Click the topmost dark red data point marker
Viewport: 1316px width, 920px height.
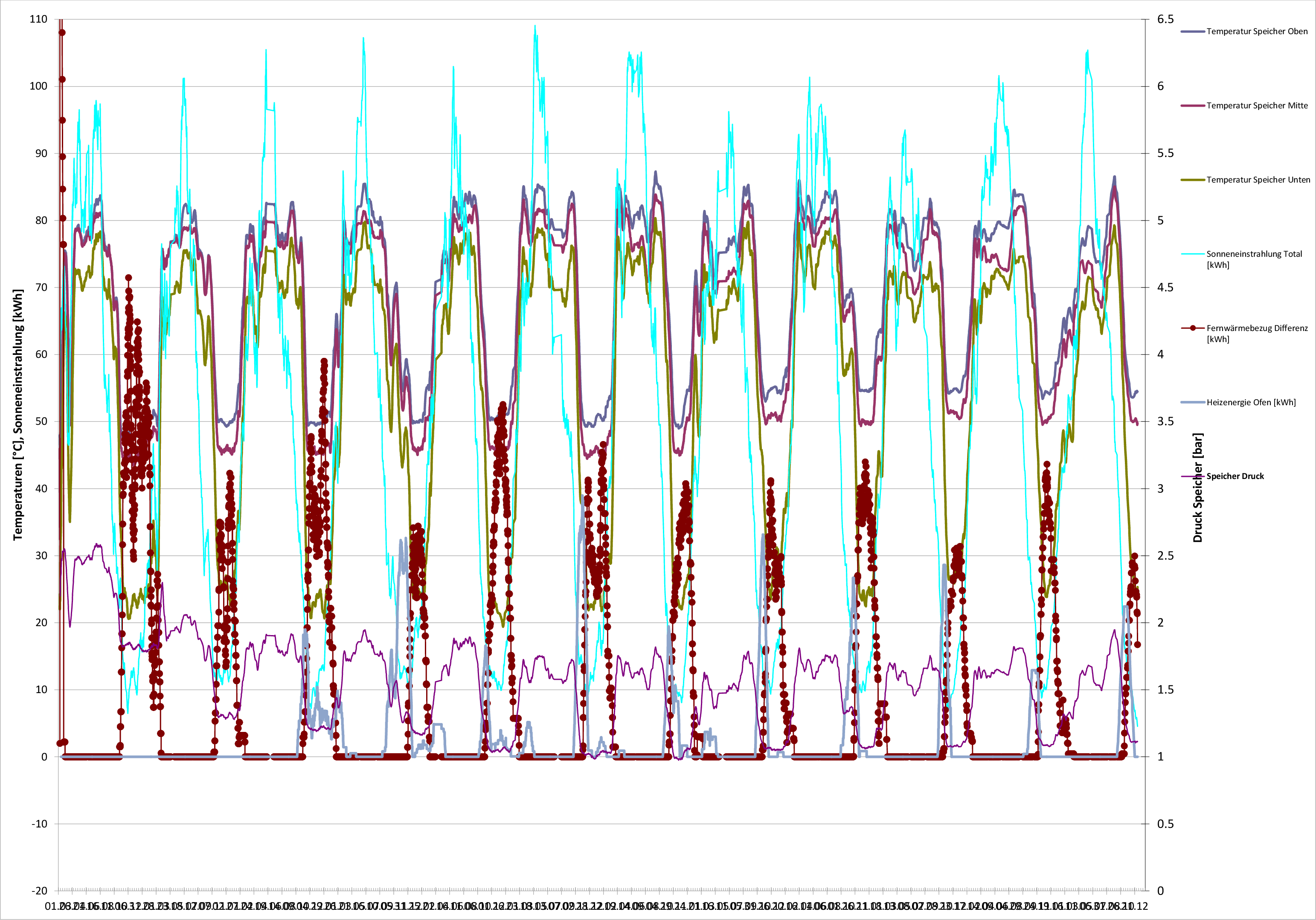click(62, 33)
